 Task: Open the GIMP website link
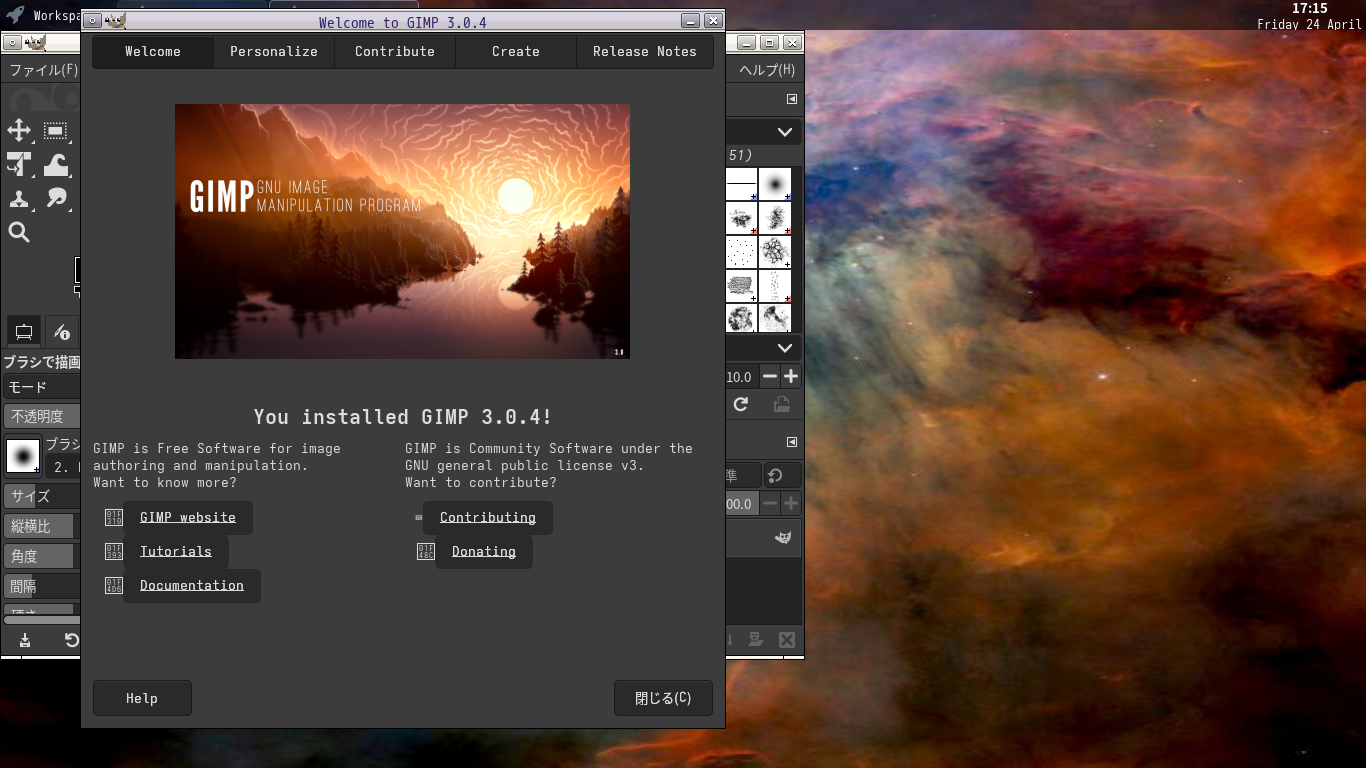[188, 518]
